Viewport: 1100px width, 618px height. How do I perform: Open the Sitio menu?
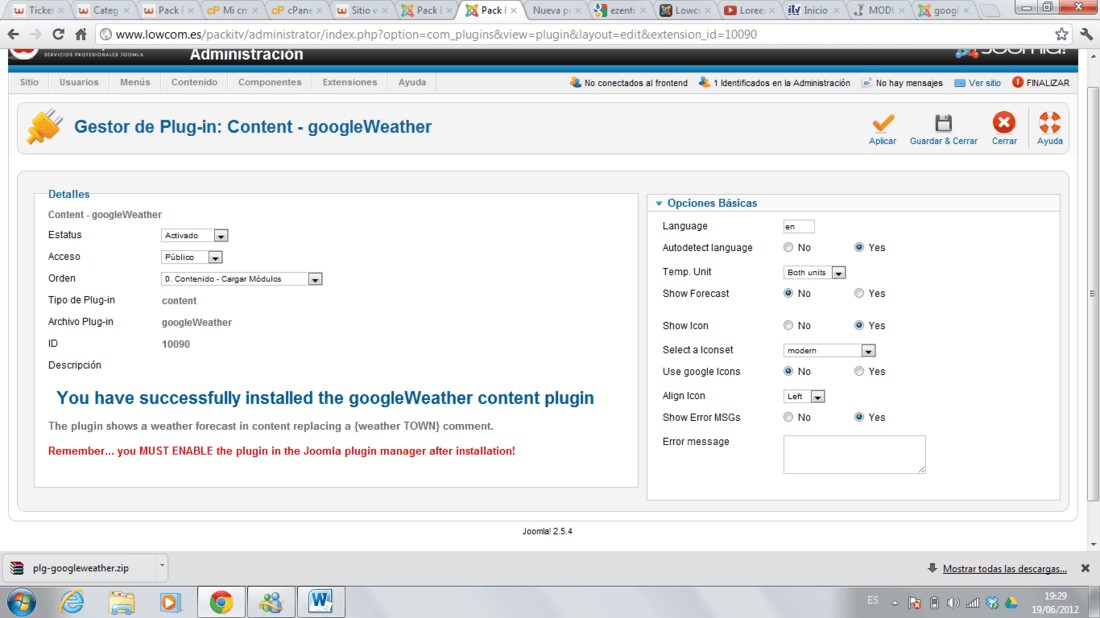(29, 82)
